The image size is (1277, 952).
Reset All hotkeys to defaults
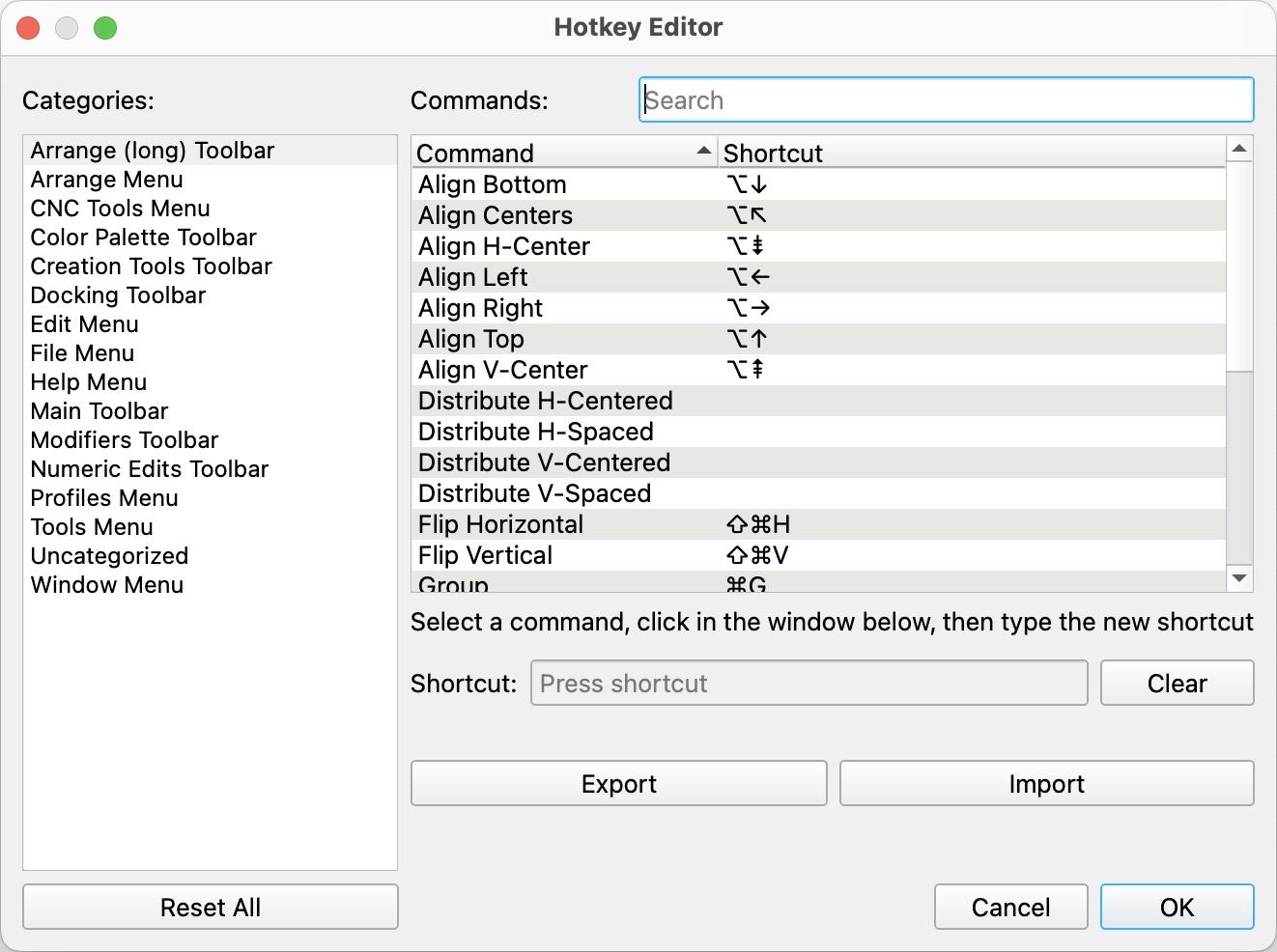coord(211,908)
